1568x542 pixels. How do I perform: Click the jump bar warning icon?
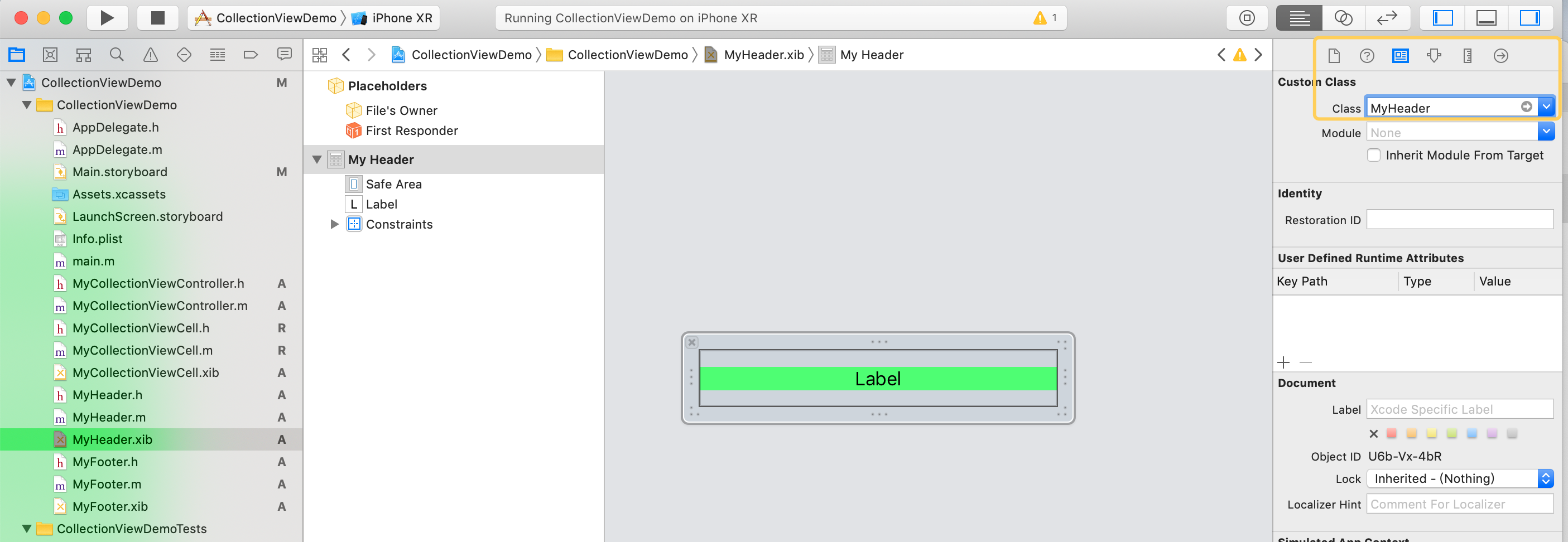(1240, 55)
